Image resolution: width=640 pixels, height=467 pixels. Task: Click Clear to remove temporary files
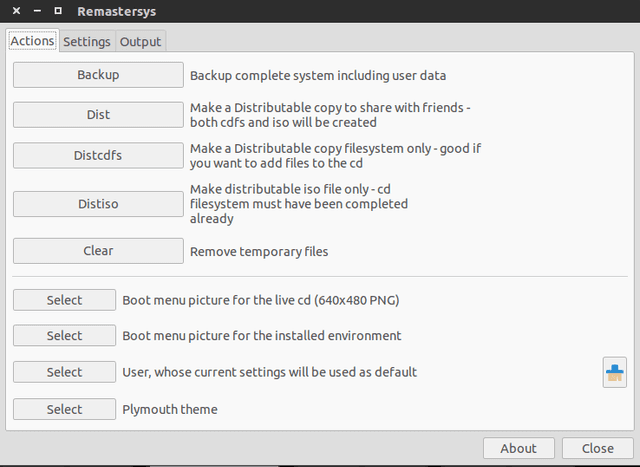click(98, 251)
